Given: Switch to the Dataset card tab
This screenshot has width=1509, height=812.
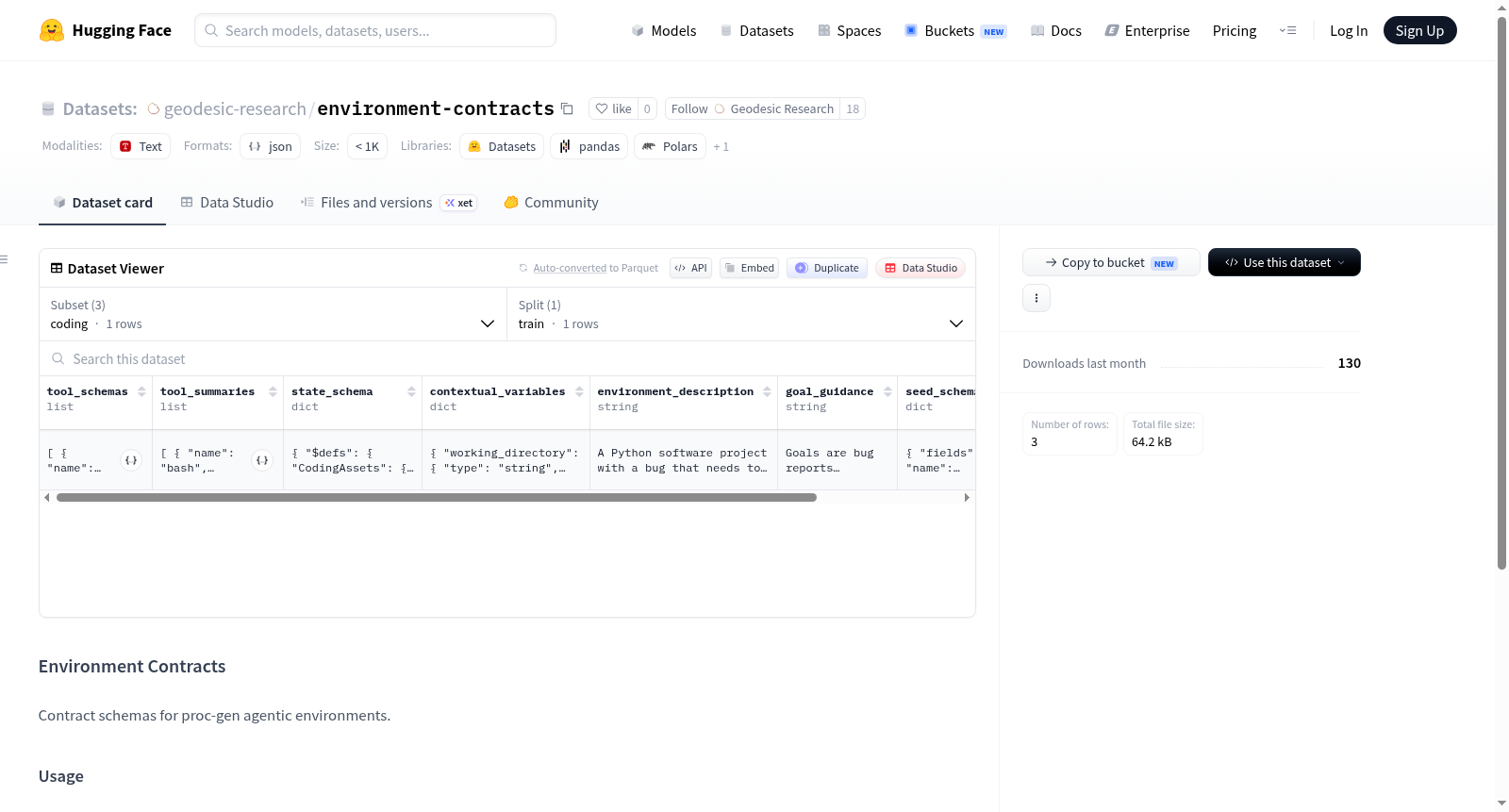Looking at the screenshot, I should click(102, 203).
